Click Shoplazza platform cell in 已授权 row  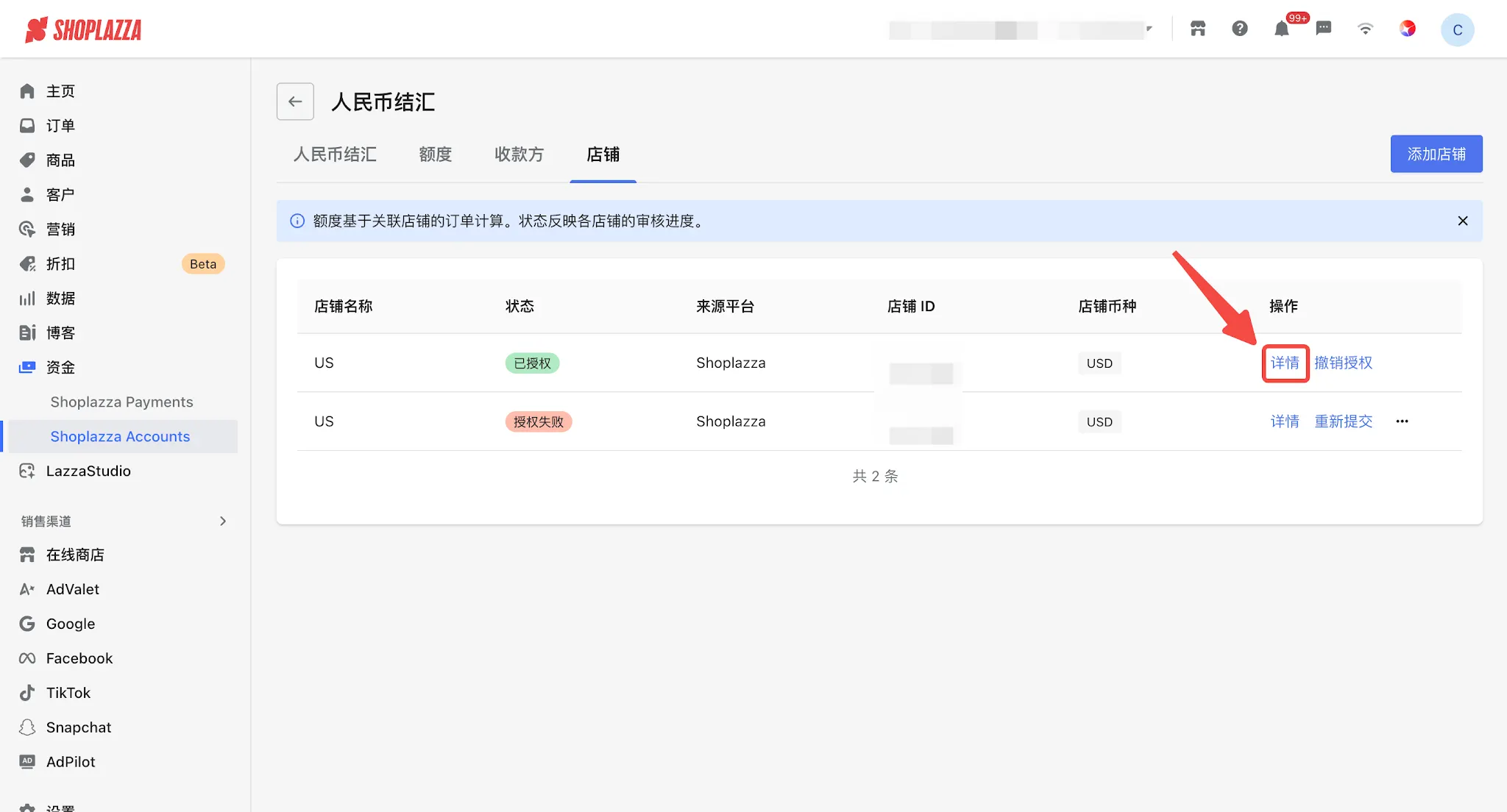(731, 363)
